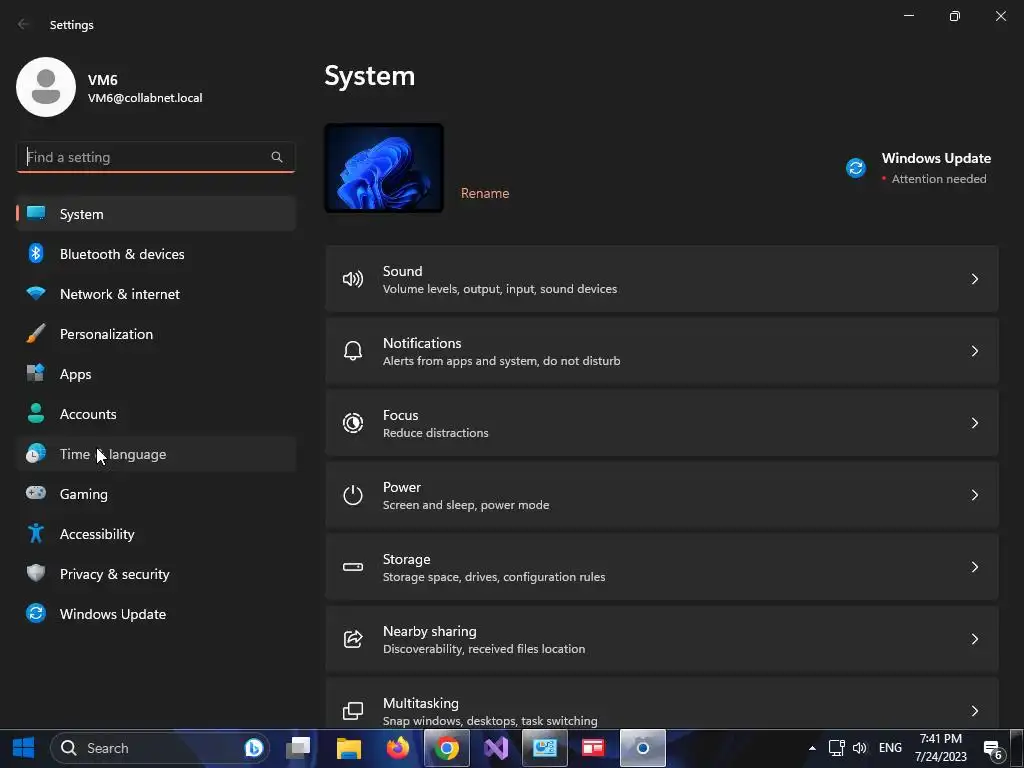1024x768 pixels.
Task: Click the search magnifier in Find a setting
Action: click(x=277, y=157)
